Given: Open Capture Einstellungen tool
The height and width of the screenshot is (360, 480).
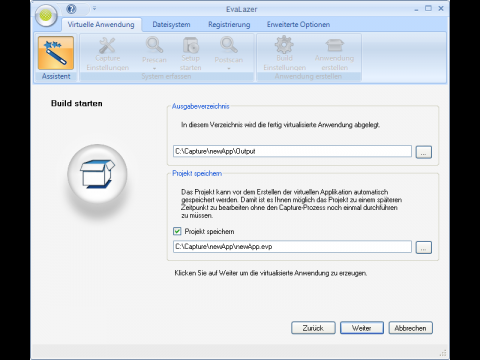Looking at the screenshot, I should [107, 54].
